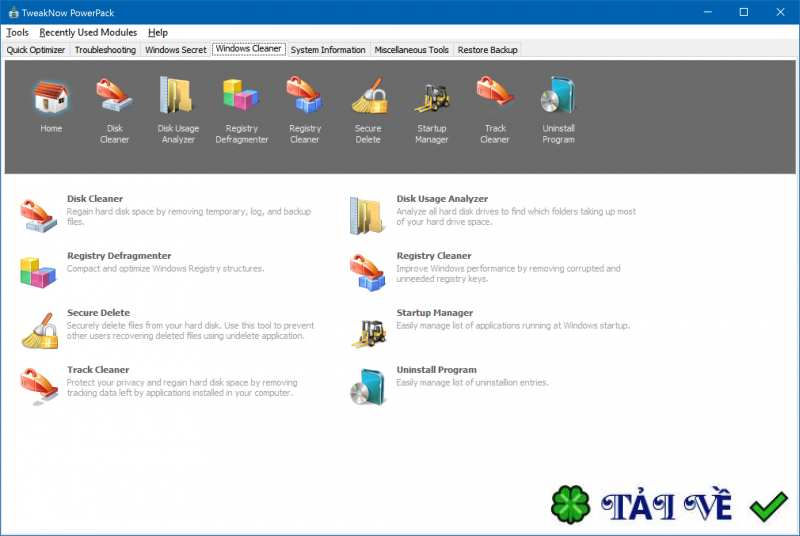Click Registry Defragmenter colored cubes icon in list

pyautogui.click(x=38, y=272)
